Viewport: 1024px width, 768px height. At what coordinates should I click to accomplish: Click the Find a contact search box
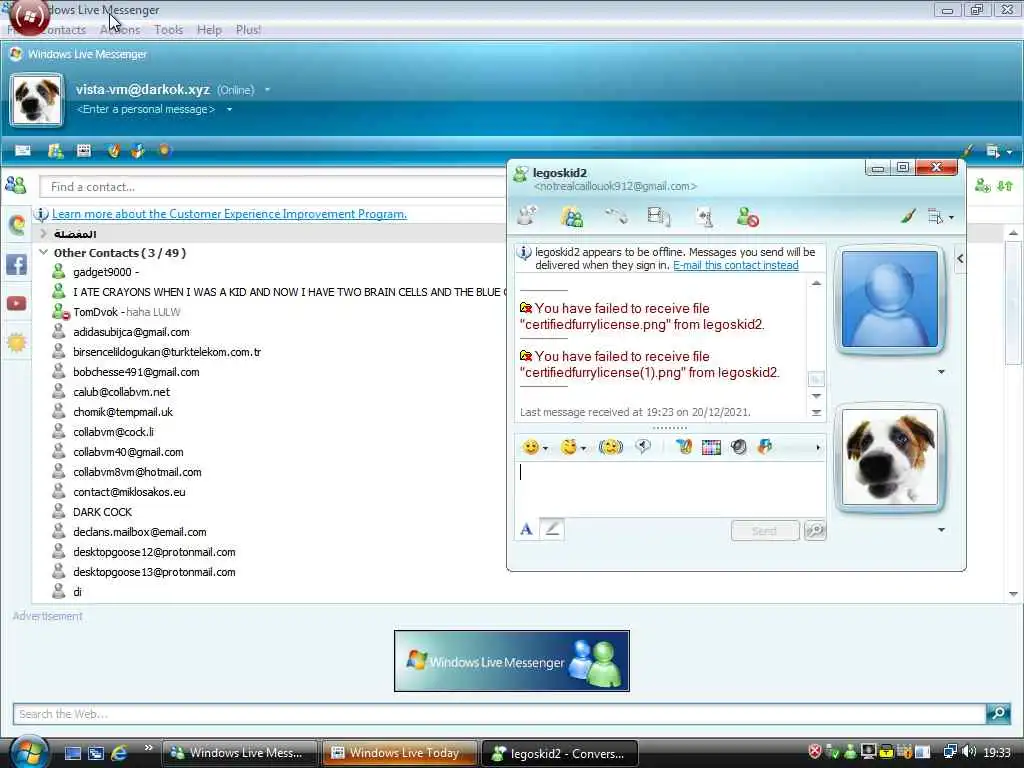point(273,187)
